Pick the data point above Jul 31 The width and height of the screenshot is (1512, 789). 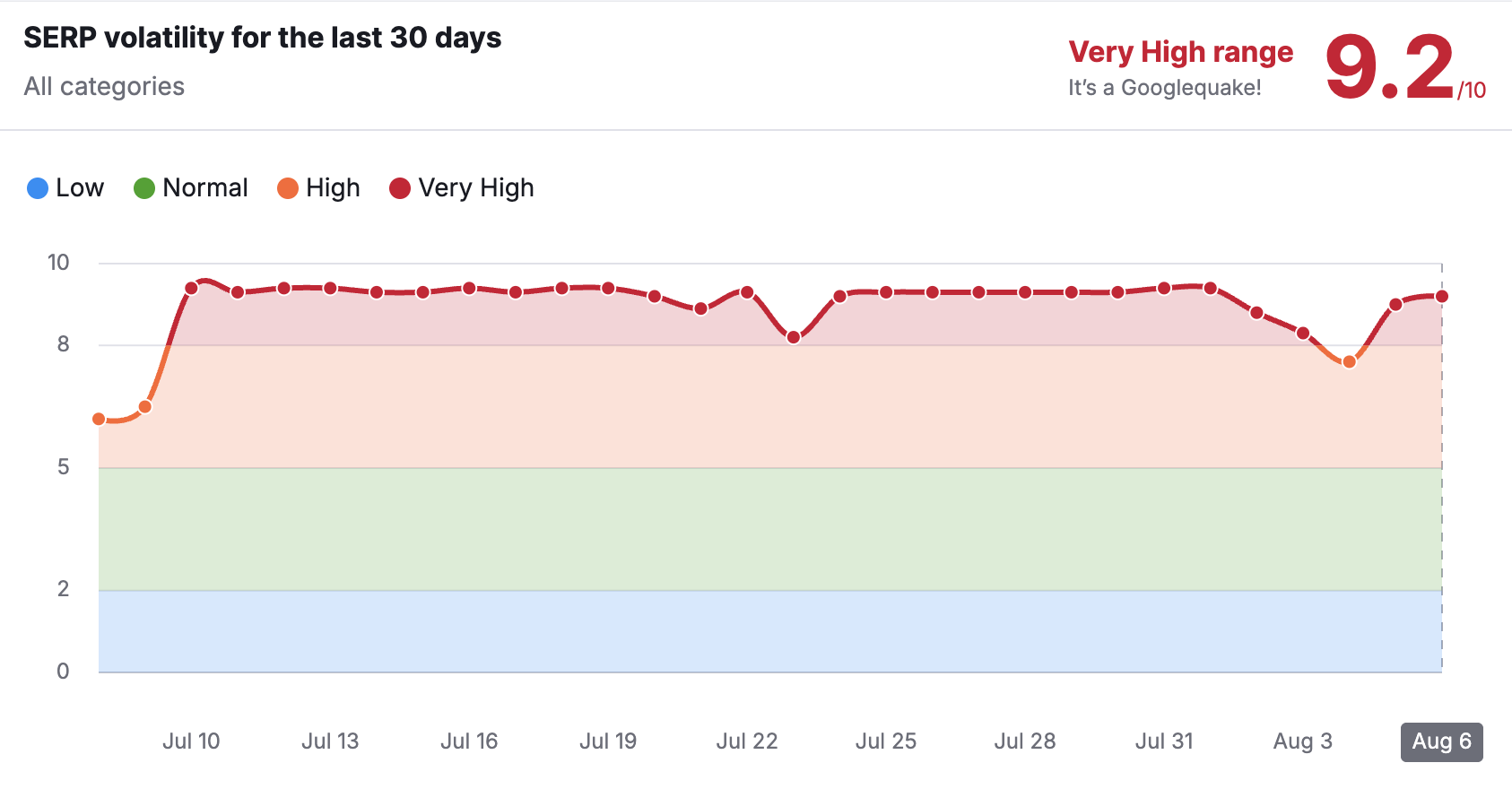(1164, 289)
